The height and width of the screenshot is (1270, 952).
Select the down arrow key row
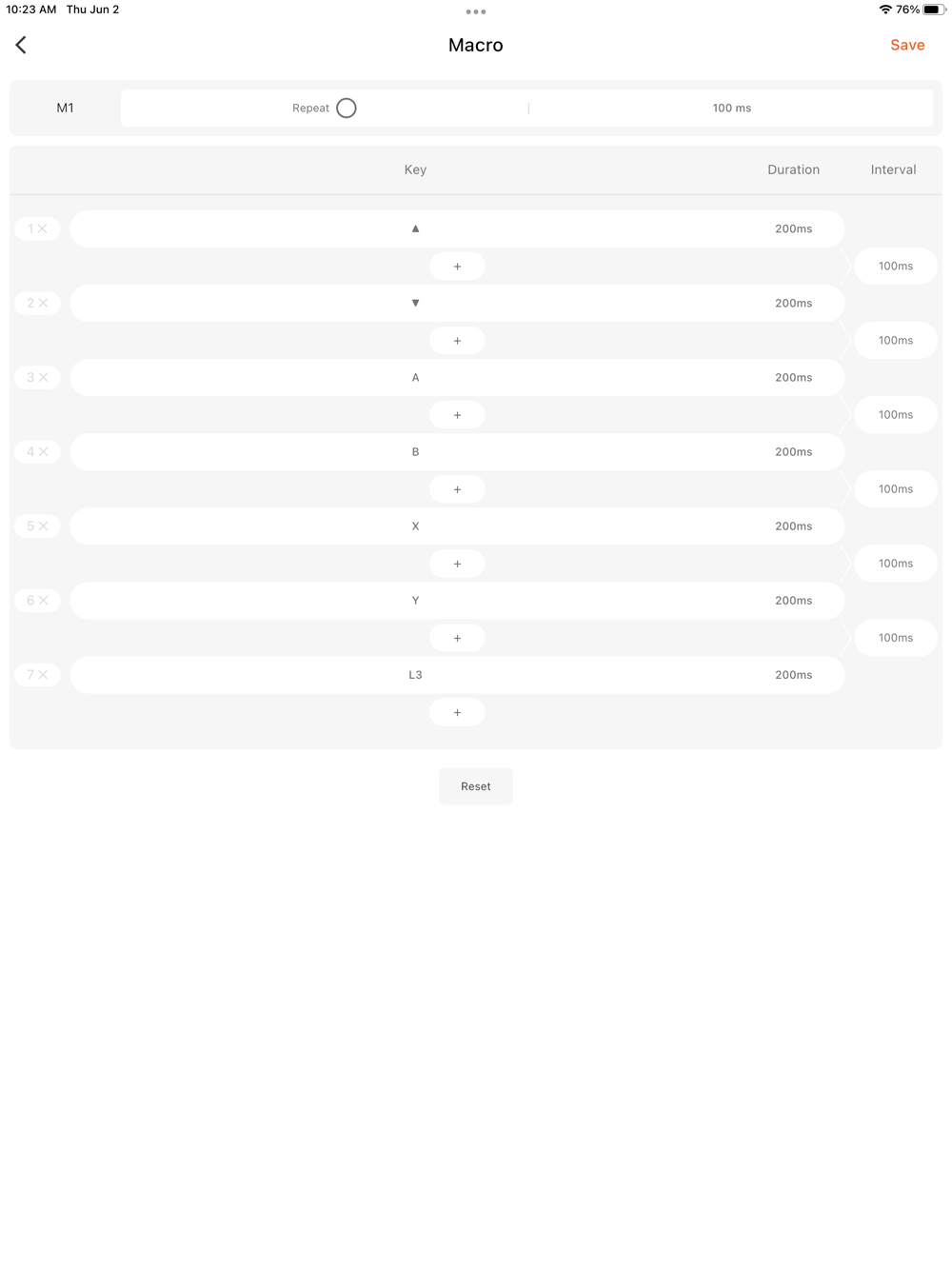tap(457, 303)
